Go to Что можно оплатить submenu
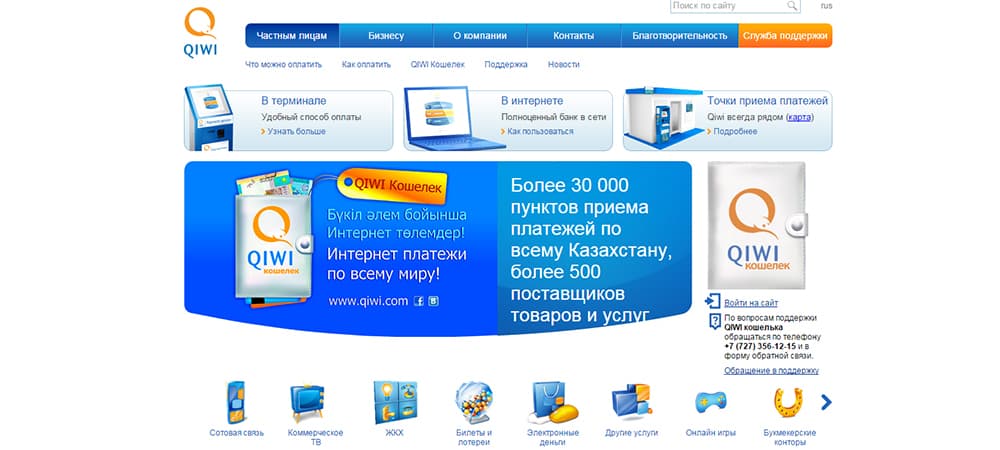Image resolution: width=1000 pixels, height=450 pixels. coord(284,64)
